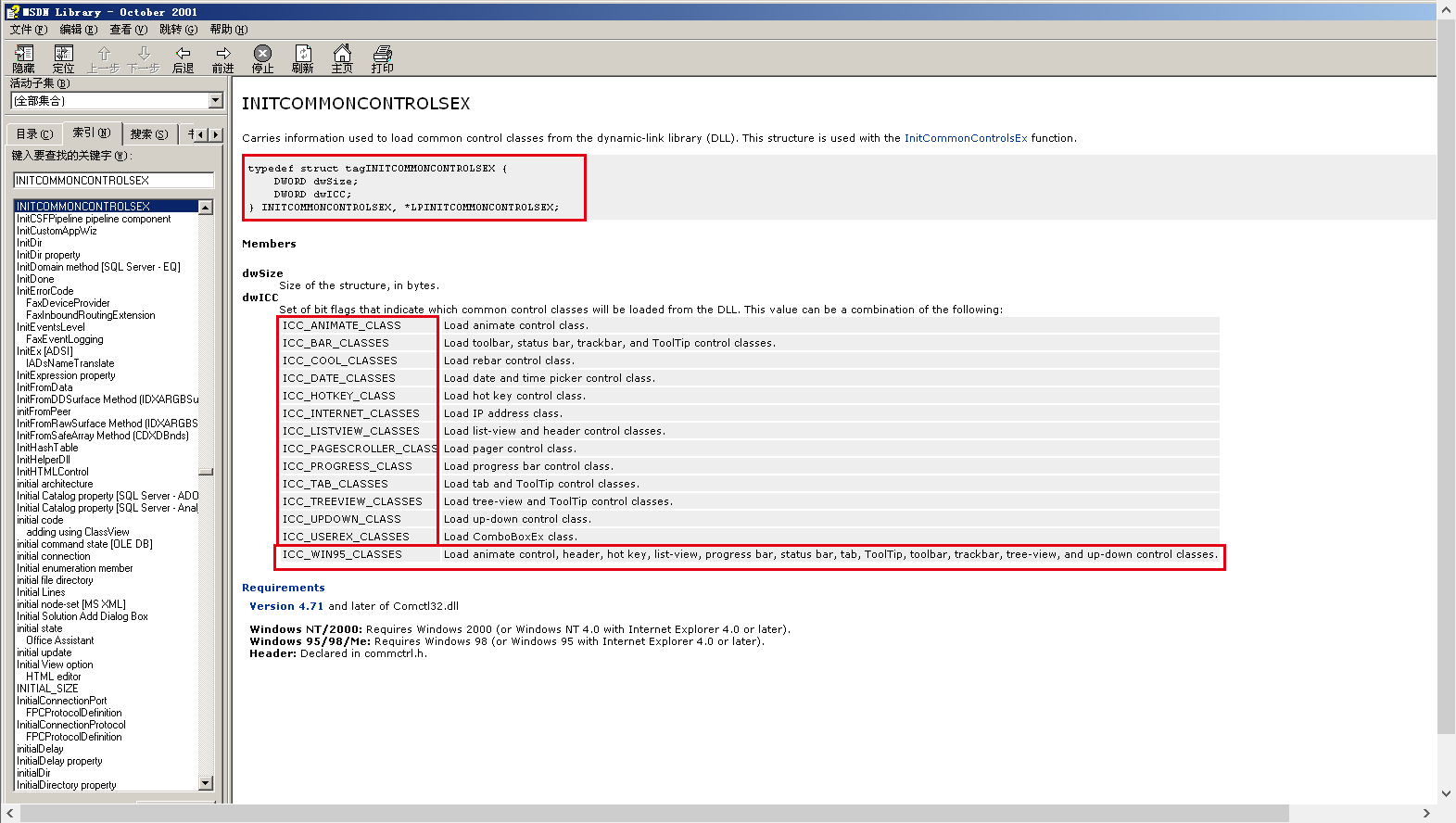Switch to the 搜索 (Search) tab
Image resolution: width=1456 pixels, height=823 pixels.
[149, 134]
